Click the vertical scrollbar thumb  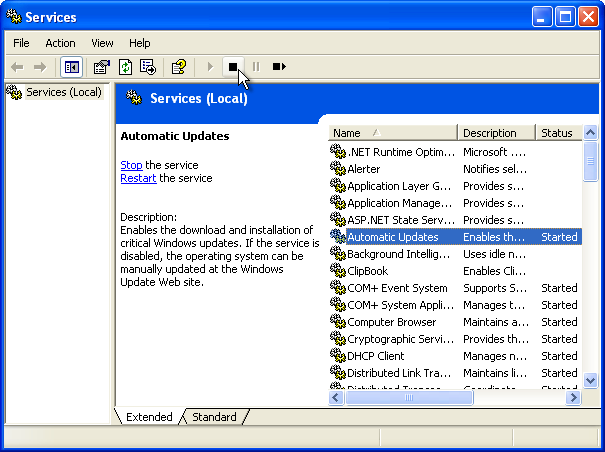click(590, 161)
